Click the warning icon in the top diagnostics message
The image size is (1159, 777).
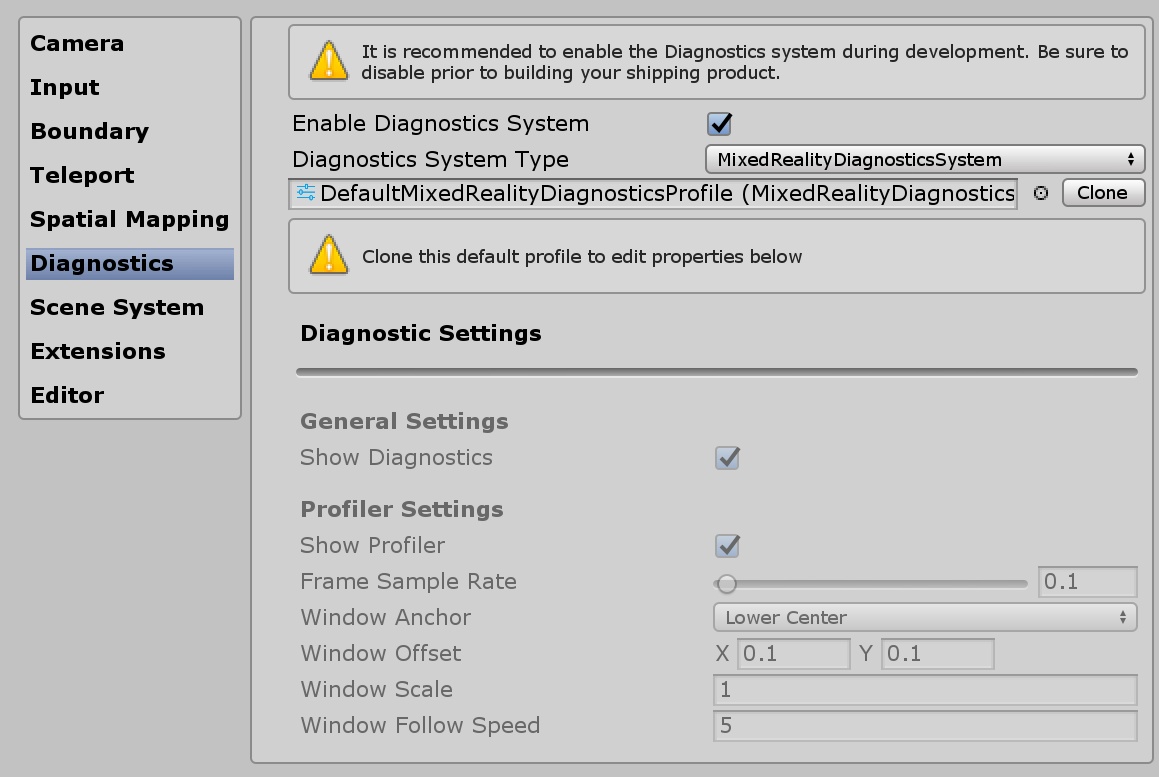click(x=328, y=62)
